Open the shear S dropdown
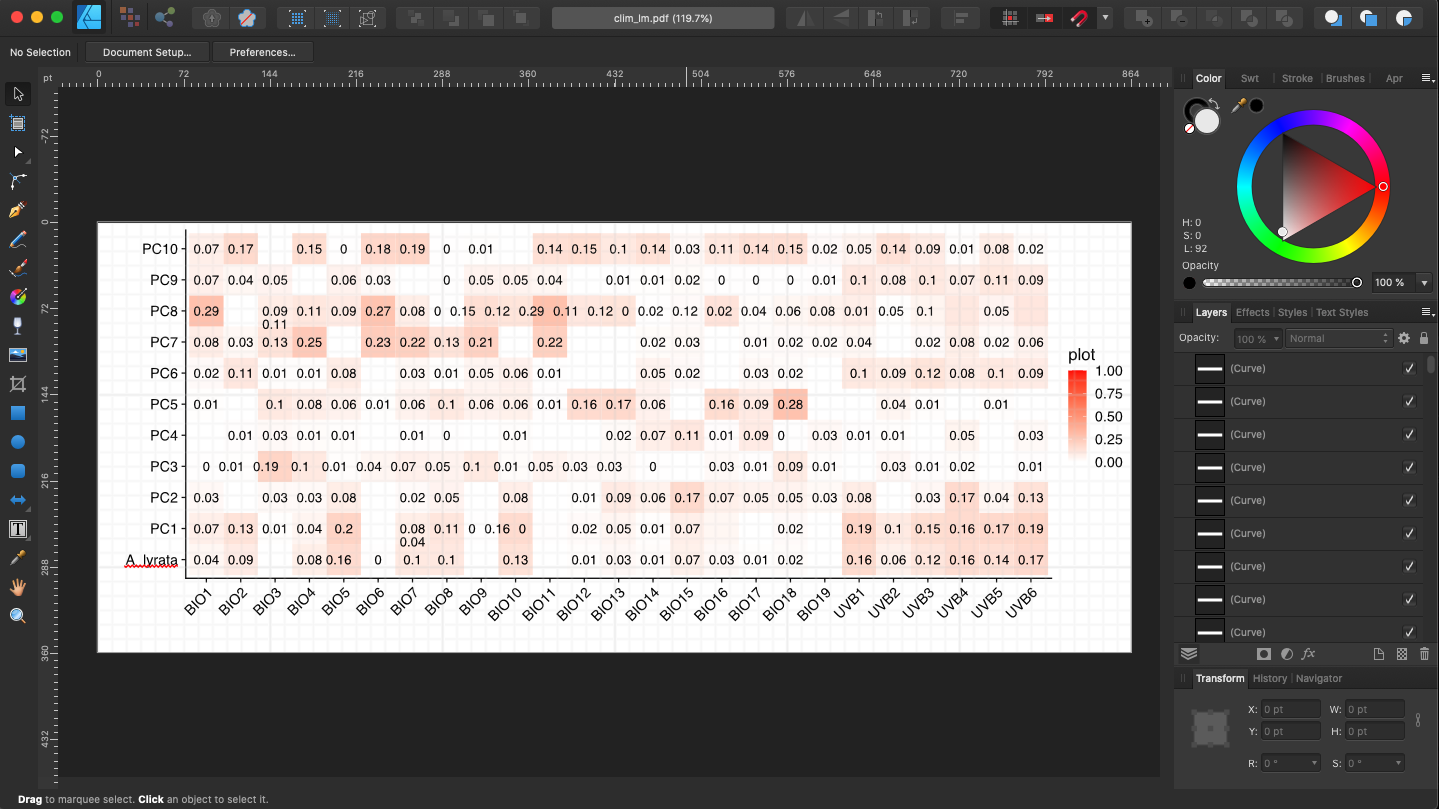The height and width of the screenshot is (809, 1439). [x=1398, y=764]
